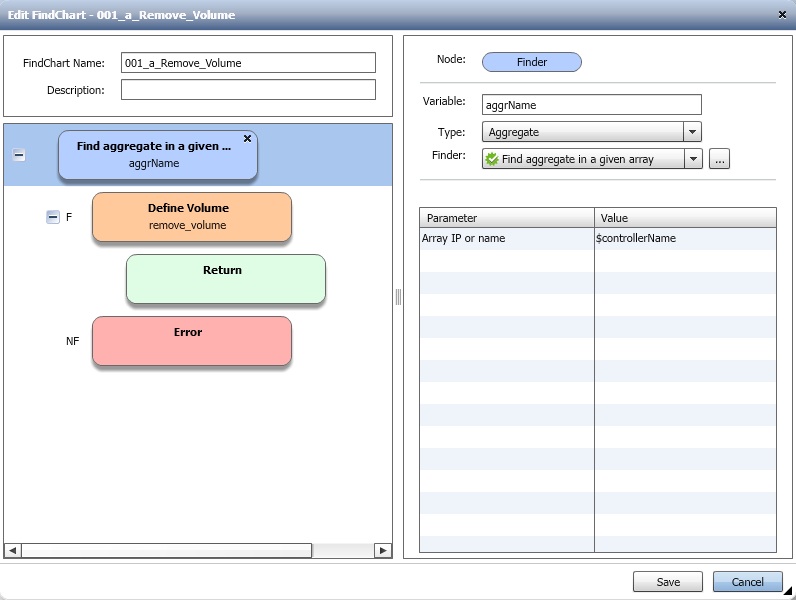Select the Define Volume node
796x600 pixels.
(x=191, y=217)
